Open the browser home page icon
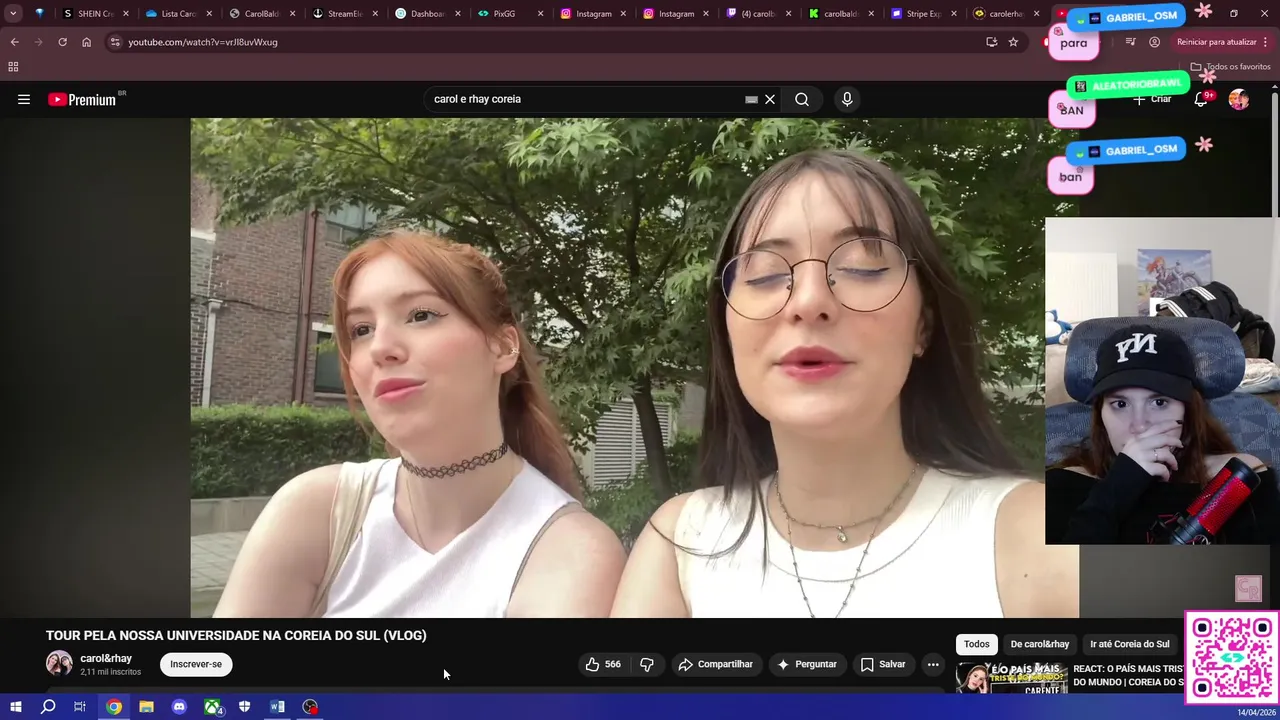The height and width of the screenshot is (720, 1280). [86, 42]
